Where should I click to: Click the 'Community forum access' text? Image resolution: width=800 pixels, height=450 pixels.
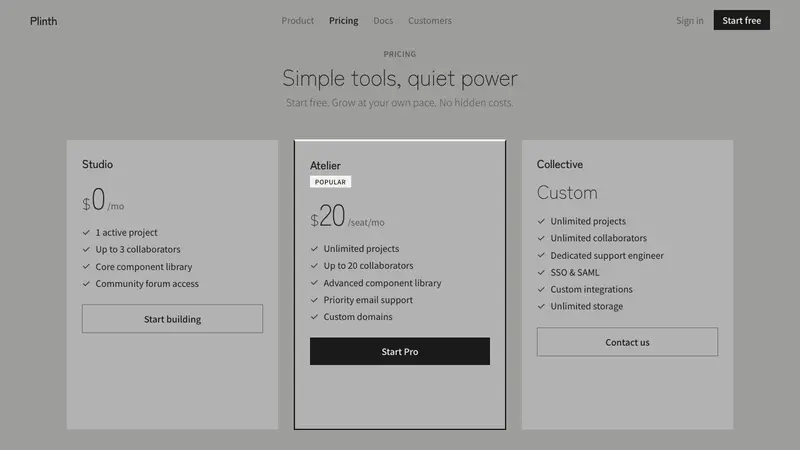coord(147,283)
